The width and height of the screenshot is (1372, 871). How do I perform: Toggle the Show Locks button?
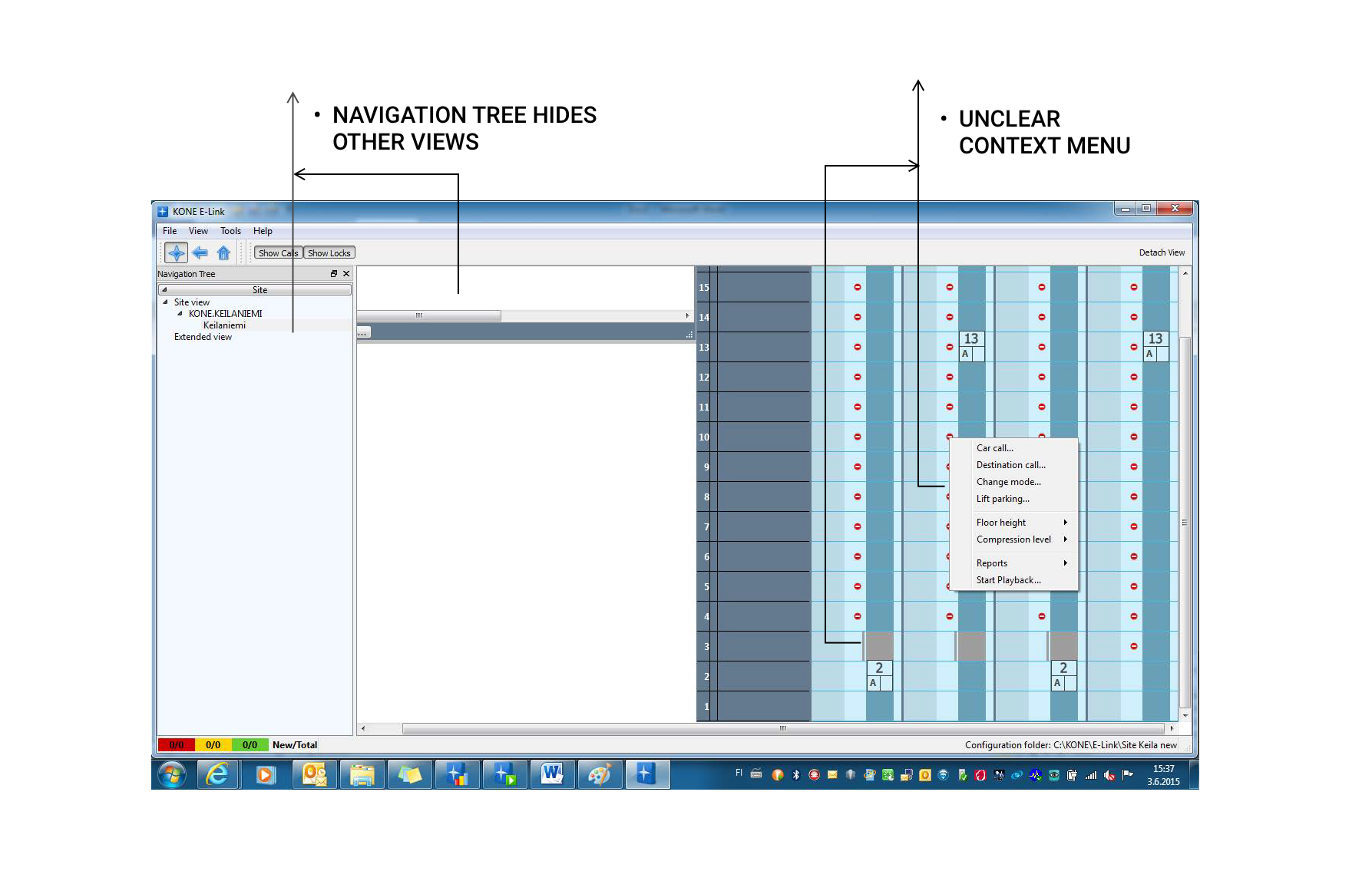coord(329,253)
